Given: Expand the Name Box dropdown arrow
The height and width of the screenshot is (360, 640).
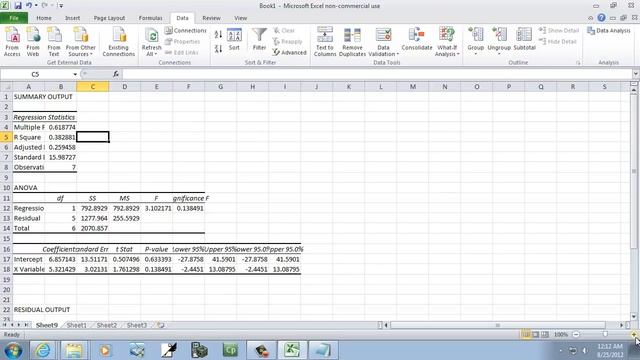Looking at the screenshot, I should [75, 74].
